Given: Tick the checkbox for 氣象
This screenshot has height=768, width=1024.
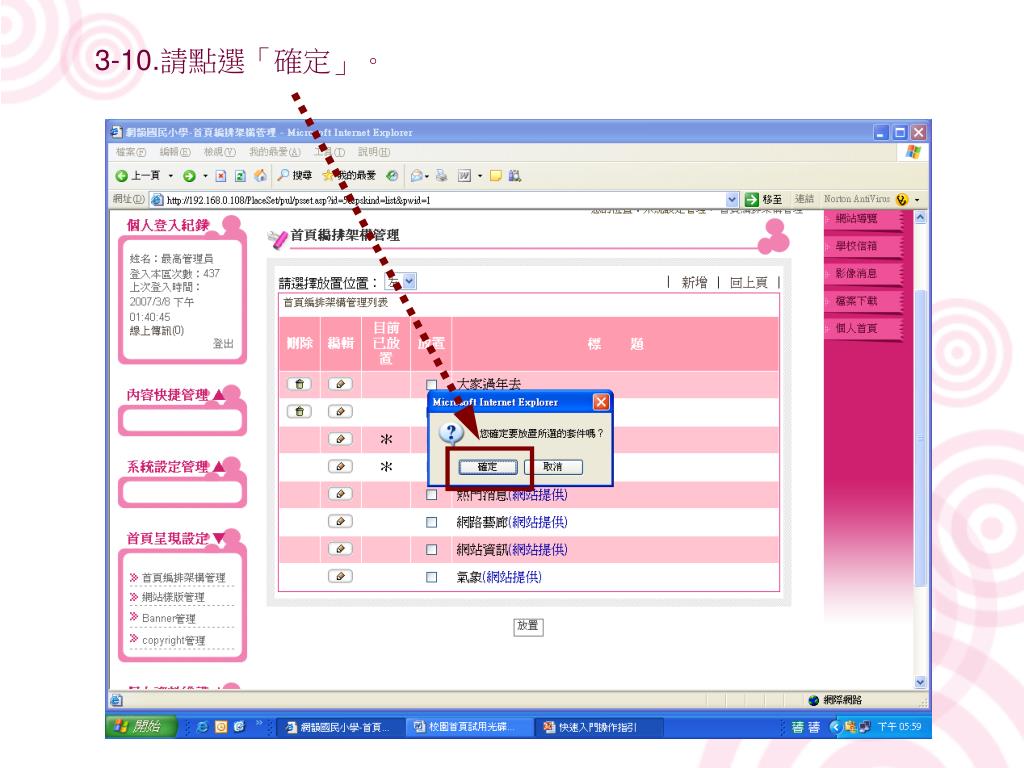Looking at the screenshot, I should pyautogui.click(x=431, y=577).
